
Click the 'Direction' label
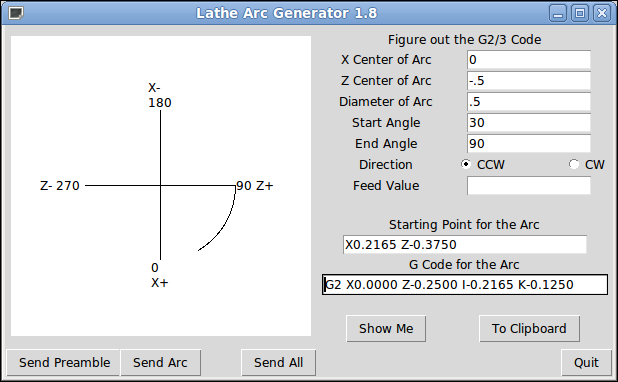pos(385,164)
